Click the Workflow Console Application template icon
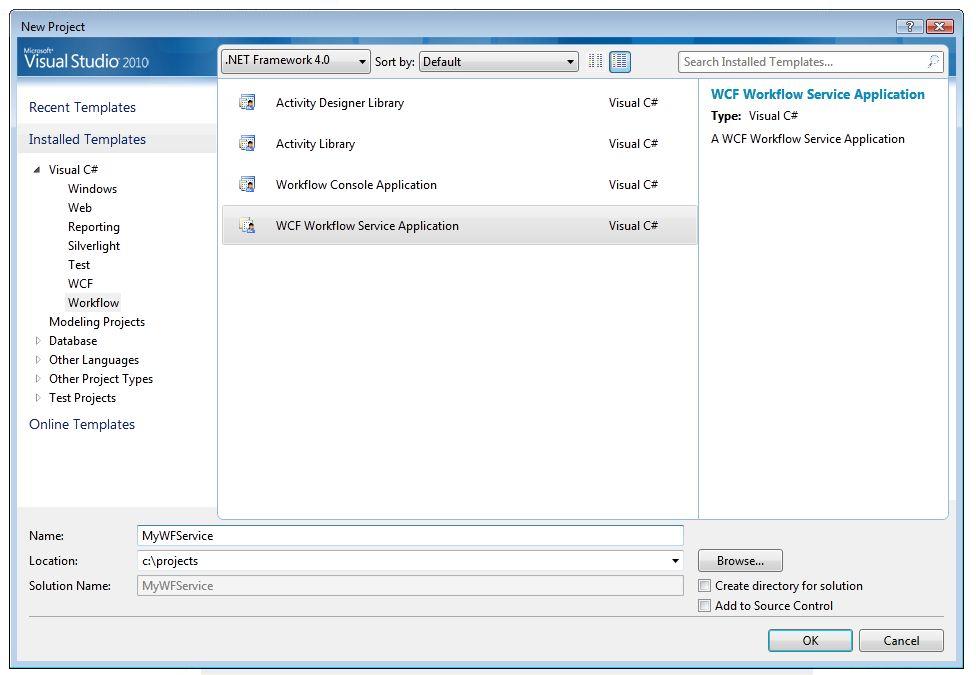 (x=247, y=184)
